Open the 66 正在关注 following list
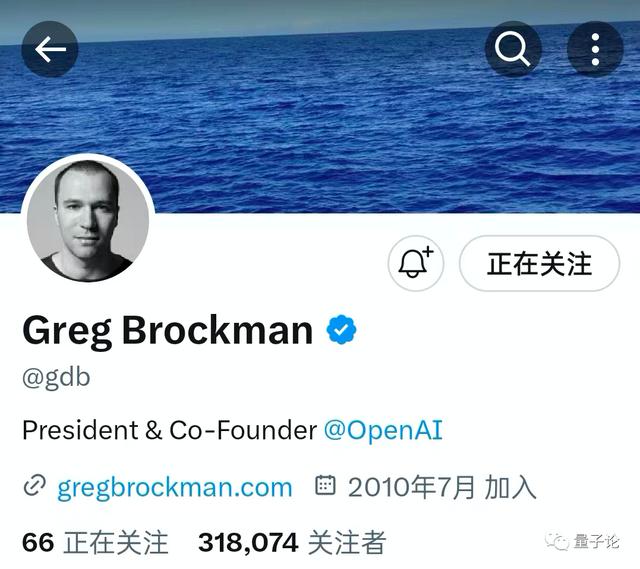Image resolution: width=640 pixels, height=569 pixels. pyautogui.click(x=95, y=542)
